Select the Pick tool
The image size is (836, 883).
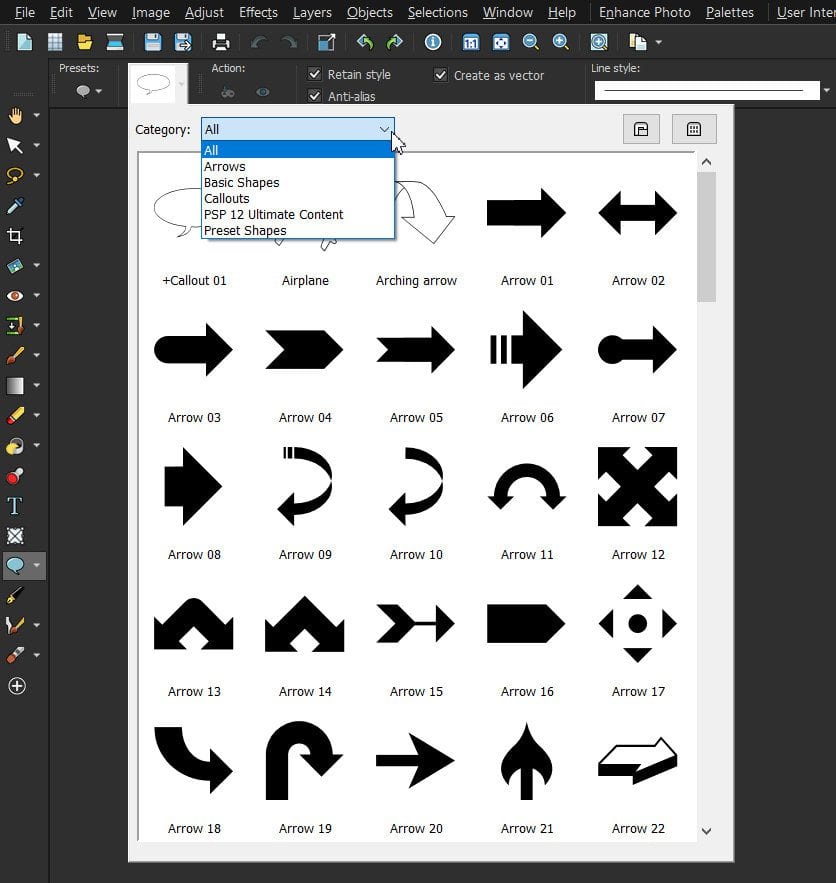coord(15,146)
